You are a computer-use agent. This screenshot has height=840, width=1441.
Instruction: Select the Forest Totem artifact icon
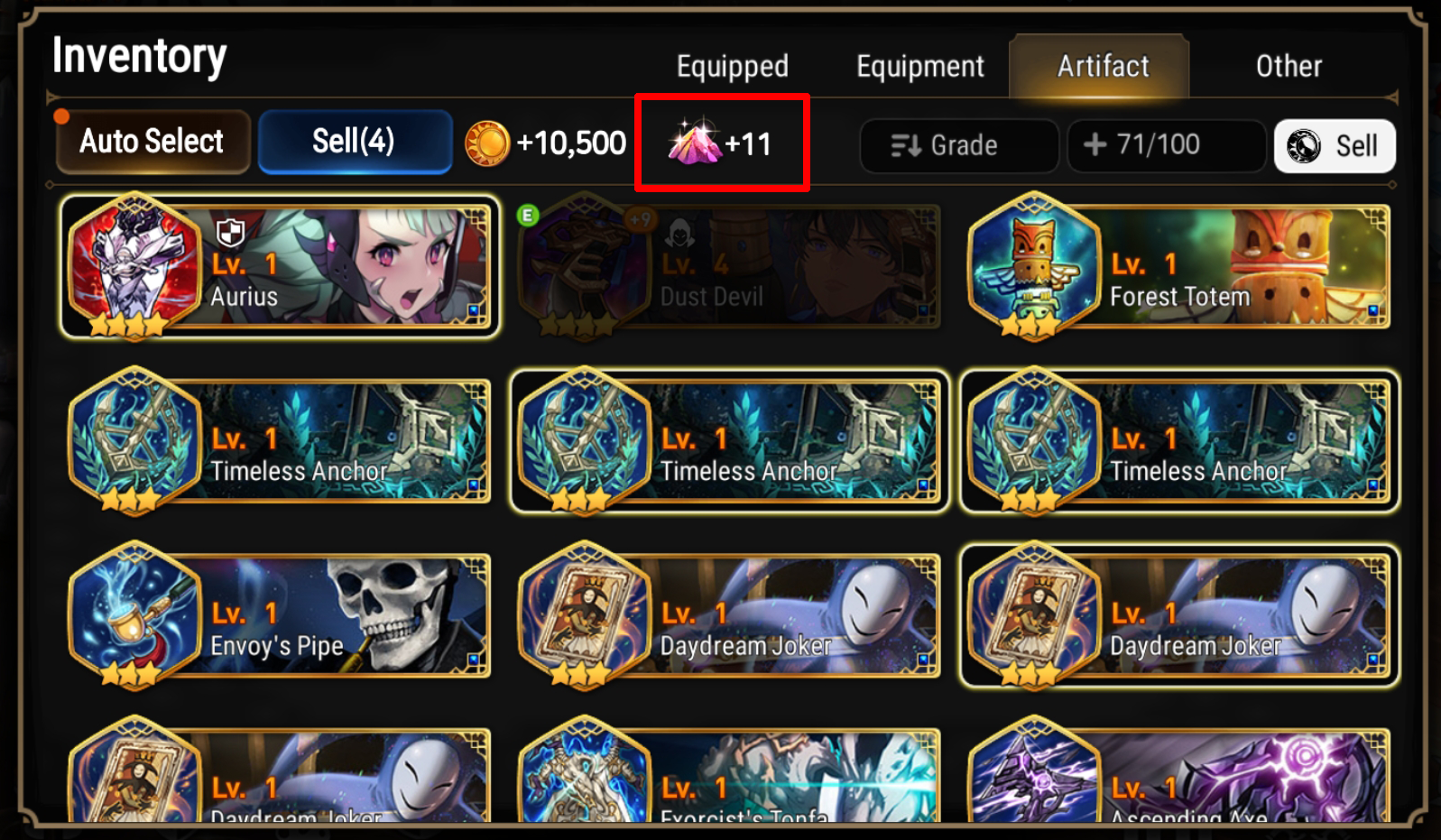1034,265
